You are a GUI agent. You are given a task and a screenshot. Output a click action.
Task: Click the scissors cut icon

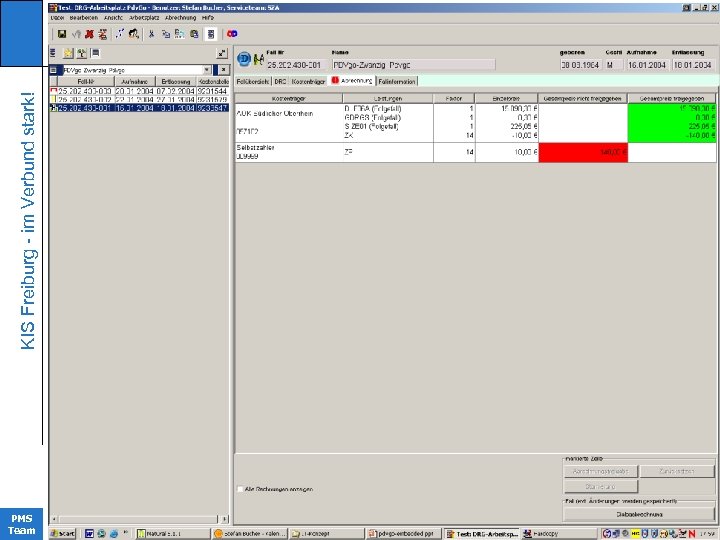(x=151, y=34)
